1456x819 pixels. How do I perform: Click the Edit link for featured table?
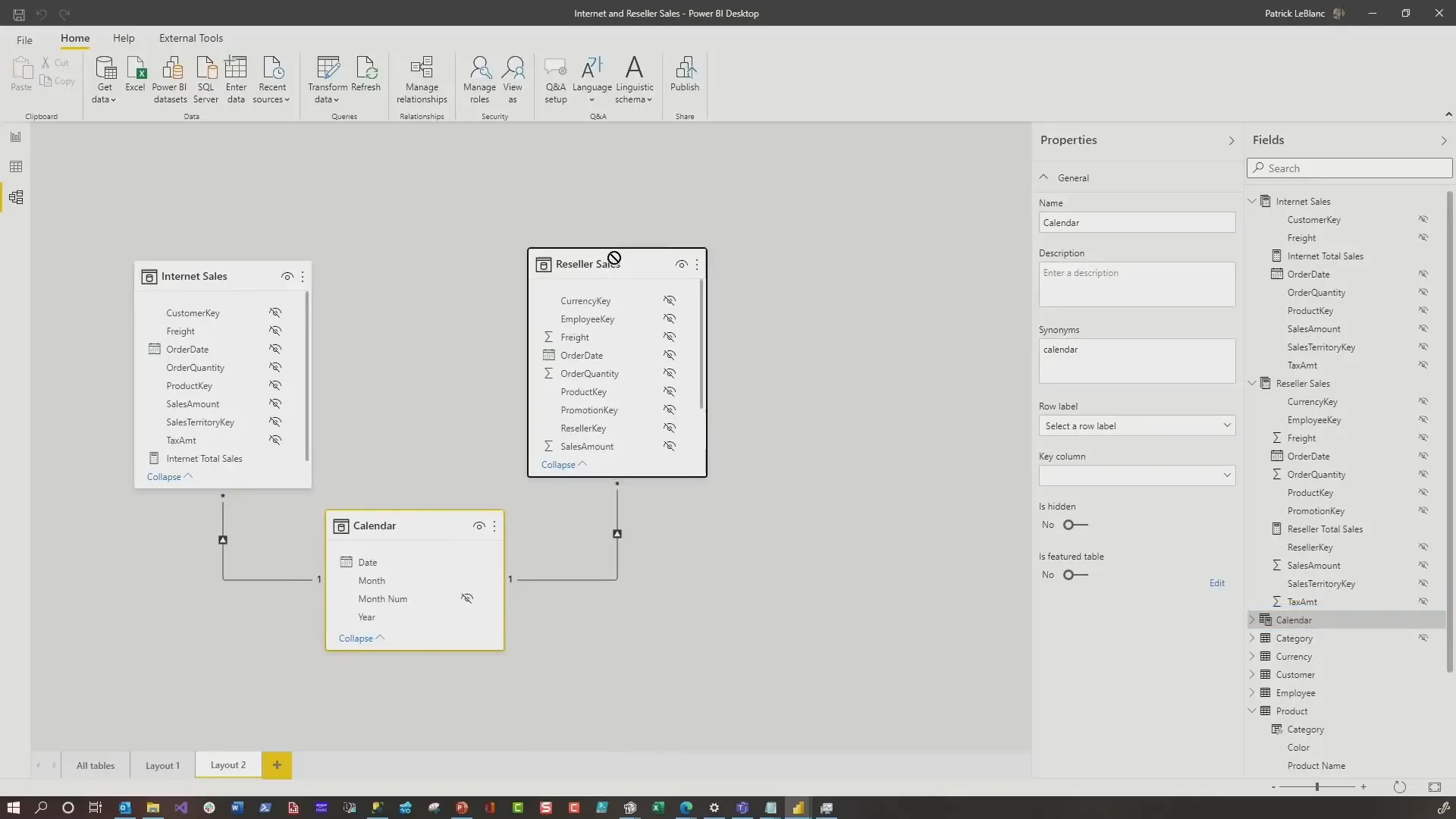1217,582
